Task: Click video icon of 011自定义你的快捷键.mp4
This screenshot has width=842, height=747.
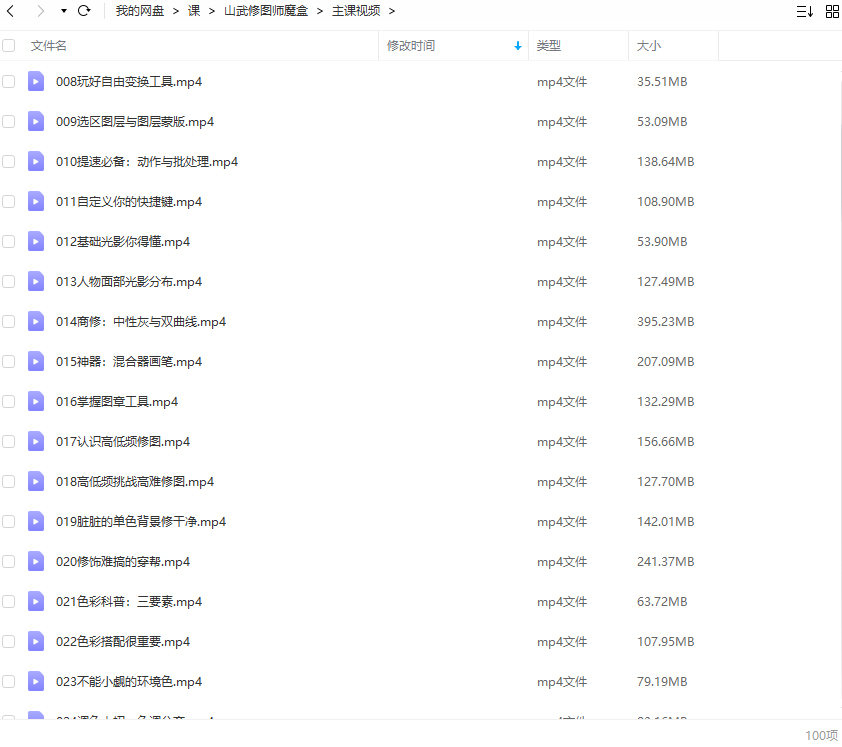Action: pos(36,201)
